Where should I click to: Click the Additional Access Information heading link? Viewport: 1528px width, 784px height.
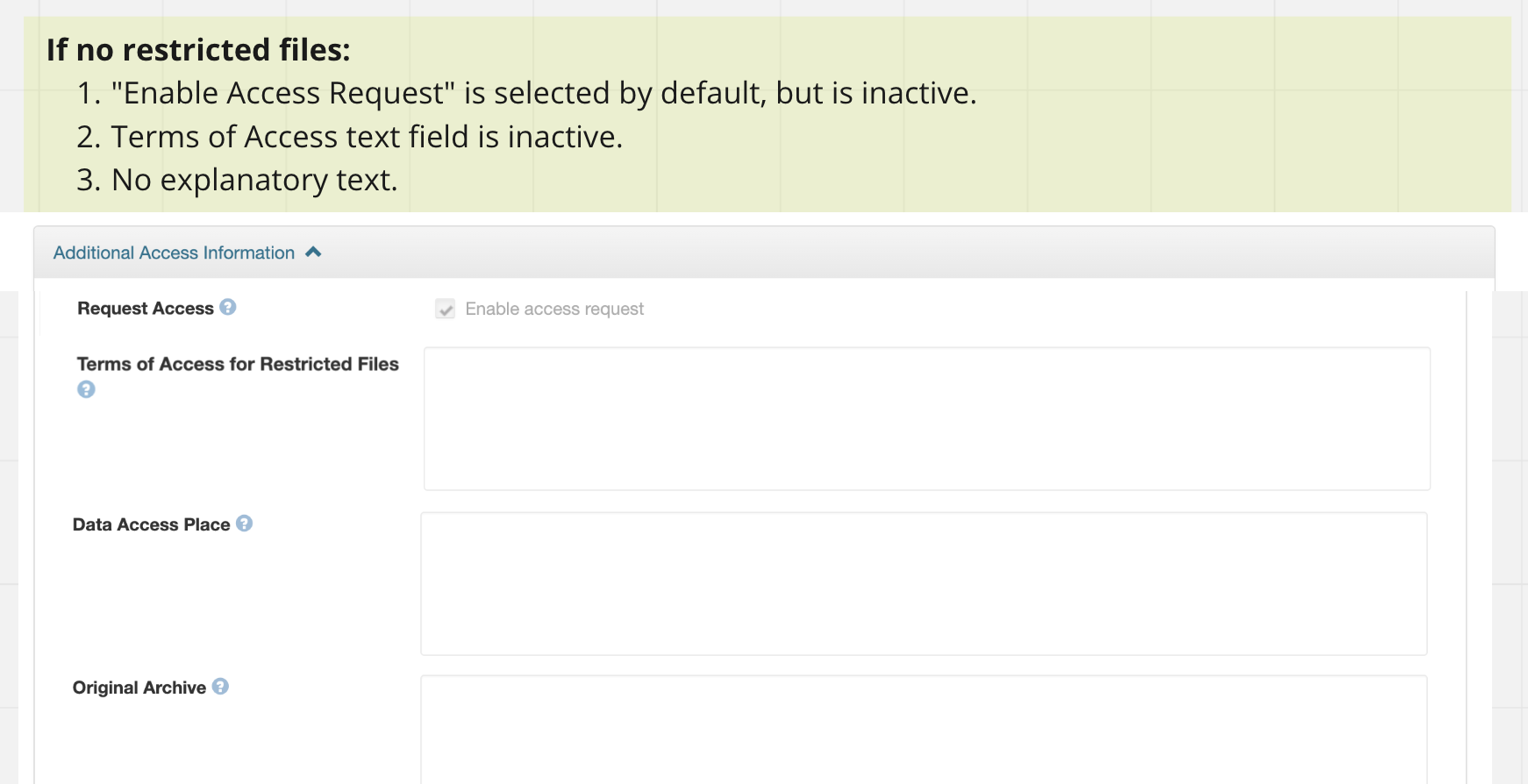pos(174,253)
